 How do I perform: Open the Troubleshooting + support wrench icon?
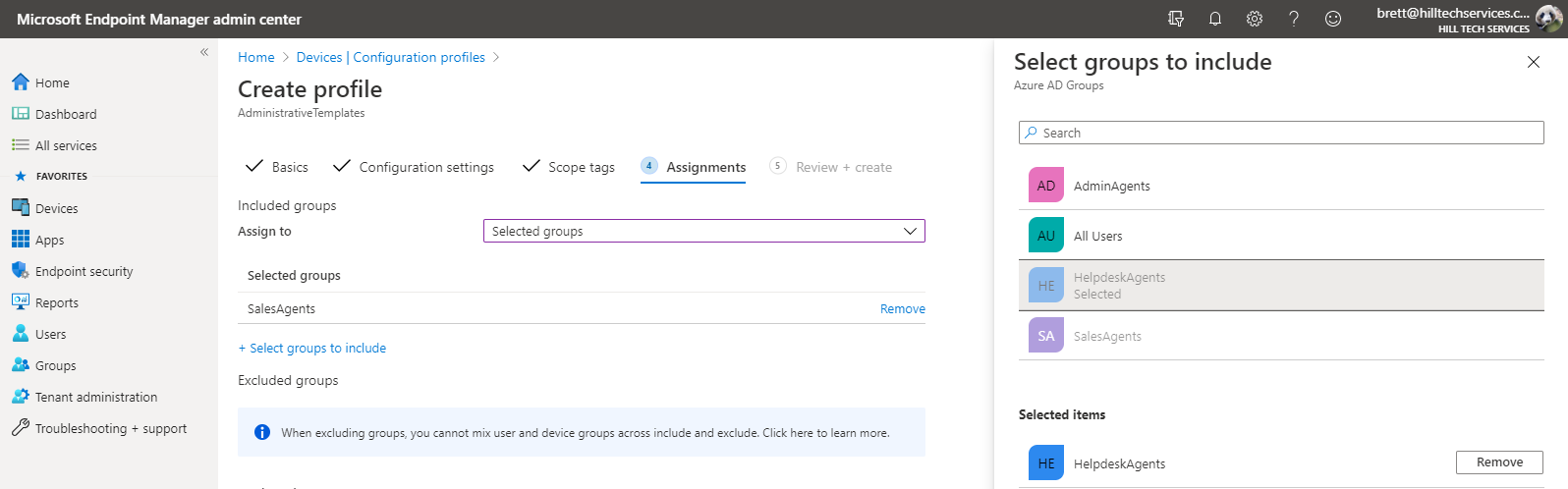click(x=21, y=428)
